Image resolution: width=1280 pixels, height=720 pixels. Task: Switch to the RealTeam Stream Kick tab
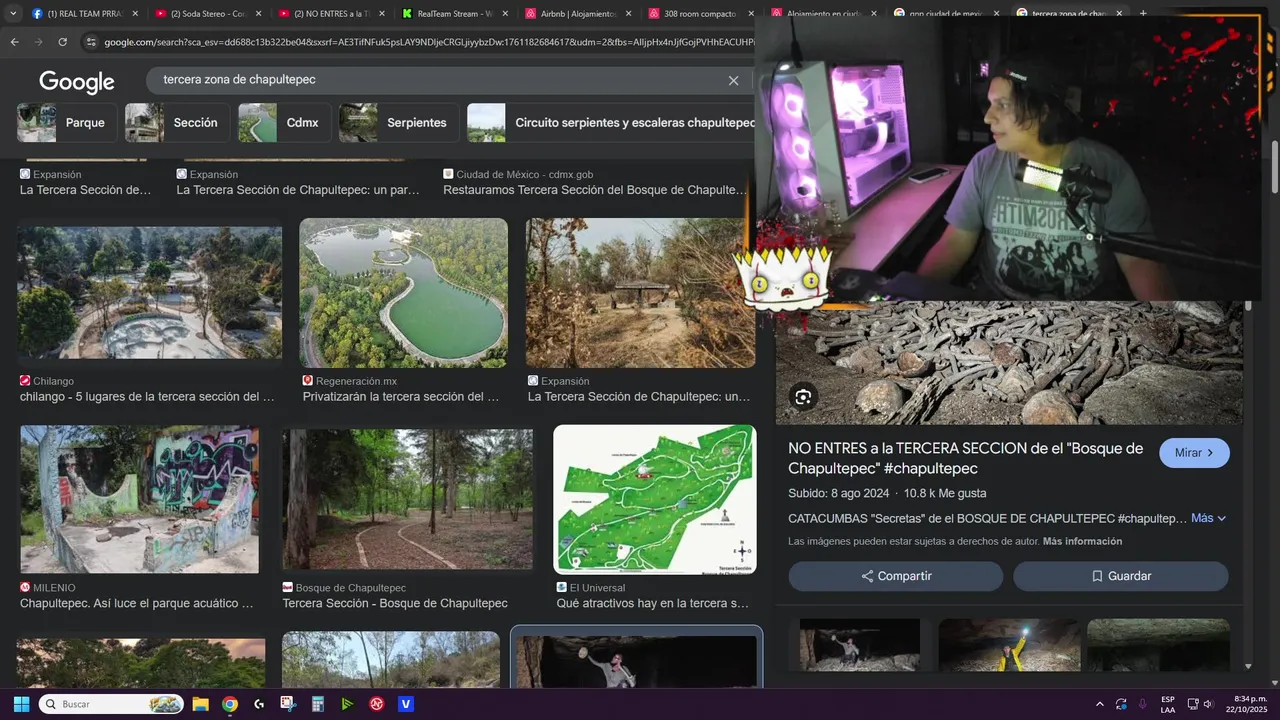[453, 13]
